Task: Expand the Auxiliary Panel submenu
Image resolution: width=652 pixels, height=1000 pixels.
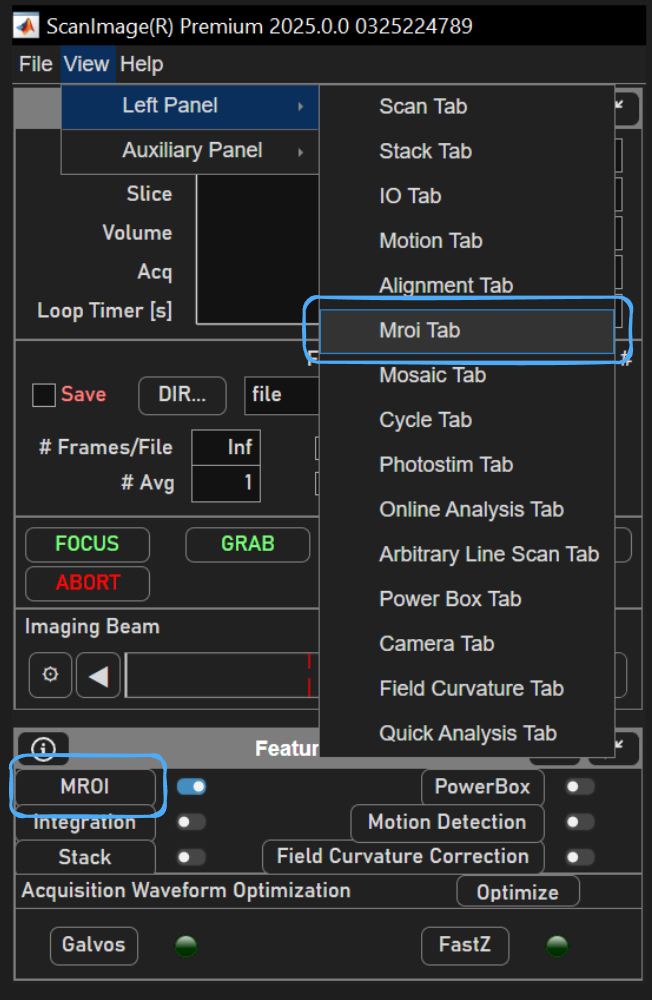Action: point(191,151)
